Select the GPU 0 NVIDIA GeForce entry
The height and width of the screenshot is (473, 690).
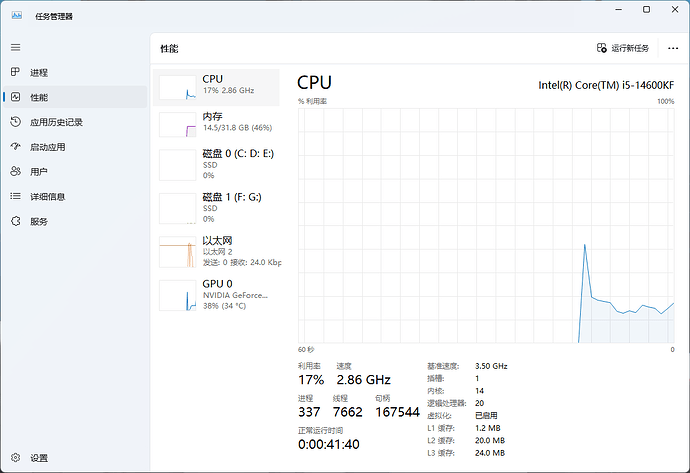click(216, 295)
